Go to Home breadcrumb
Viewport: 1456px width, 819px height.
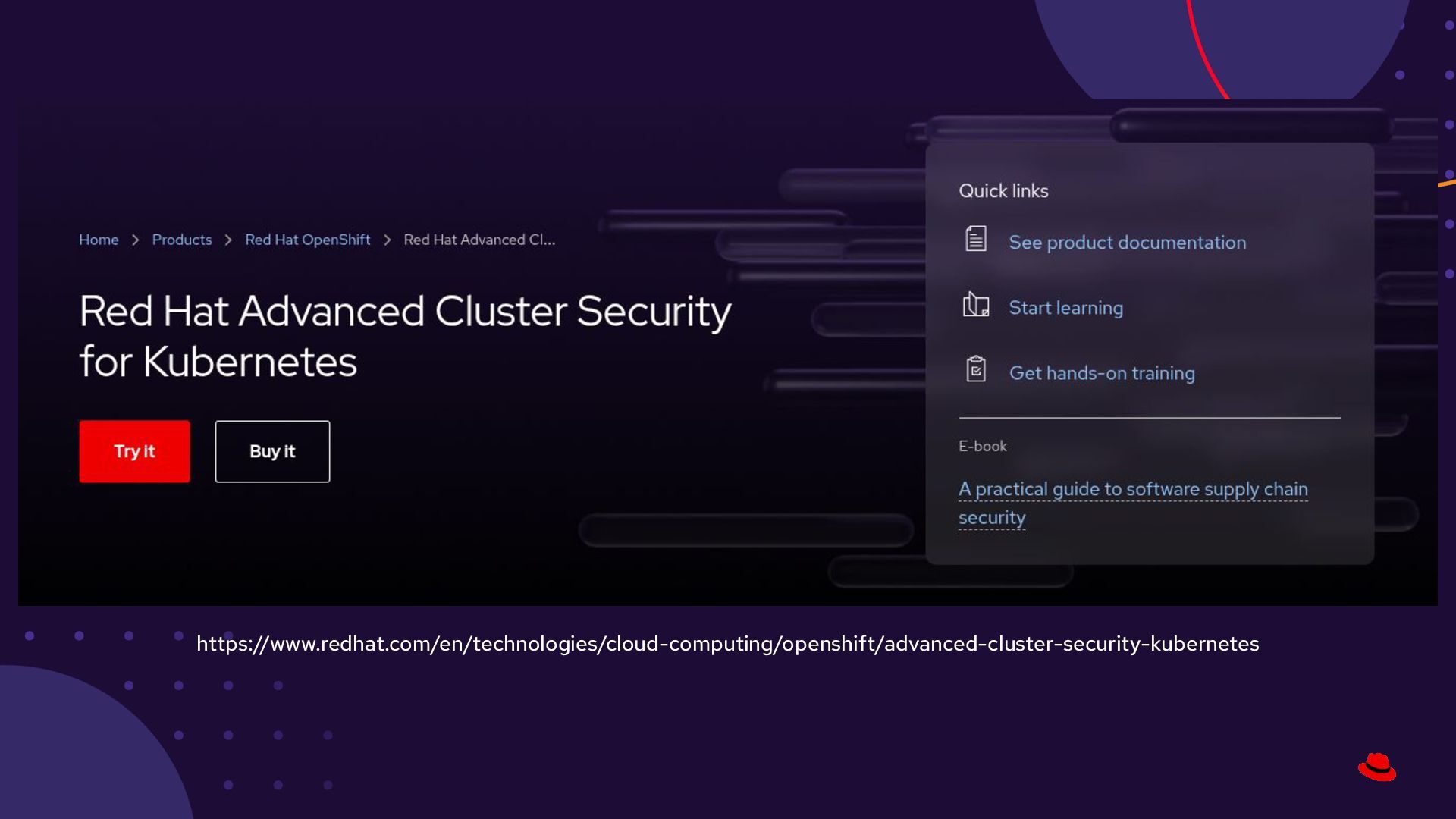99,240
